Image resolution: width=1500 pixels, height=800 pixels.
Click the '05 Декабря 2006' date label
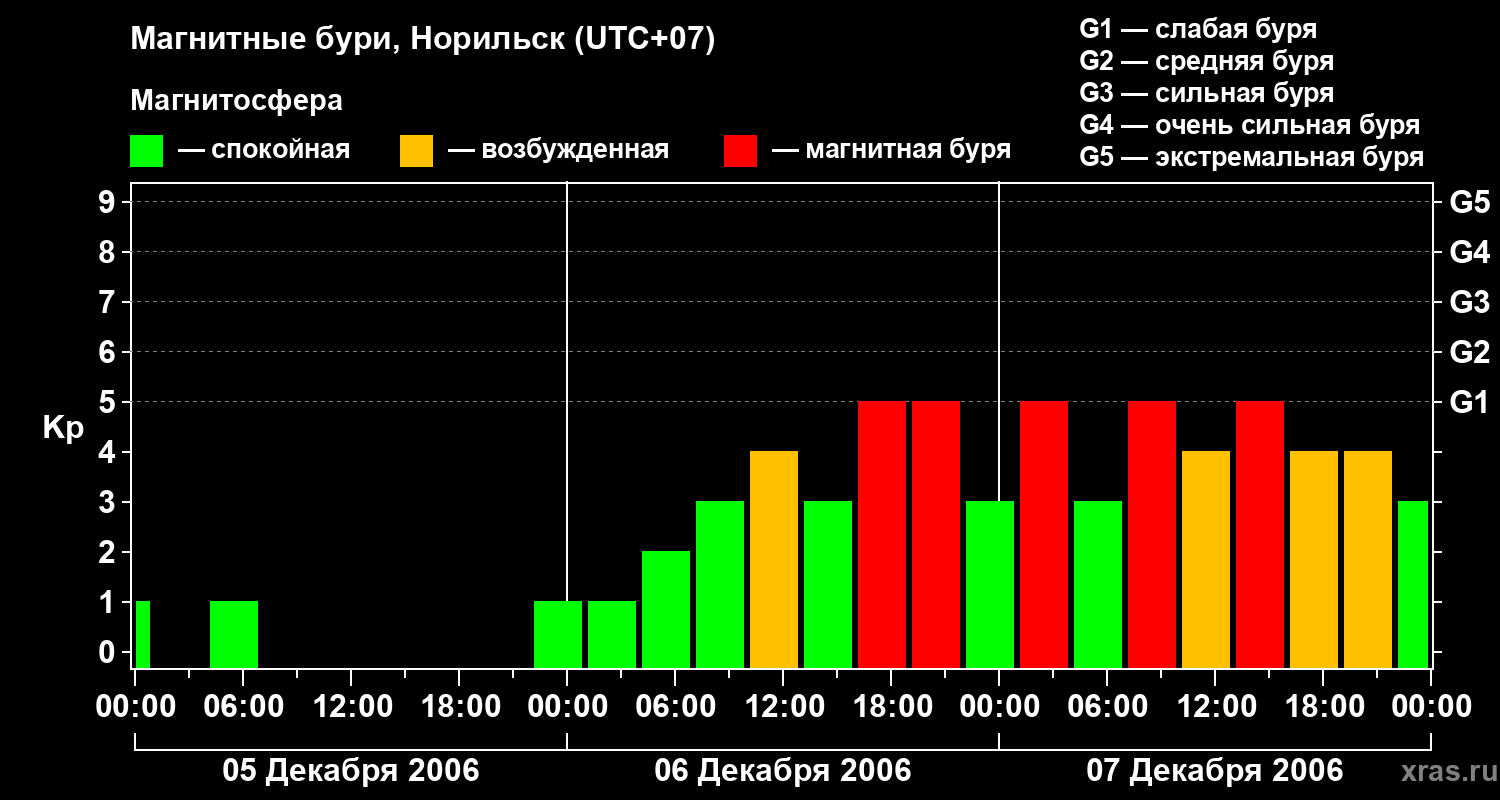tap(350, 771)
